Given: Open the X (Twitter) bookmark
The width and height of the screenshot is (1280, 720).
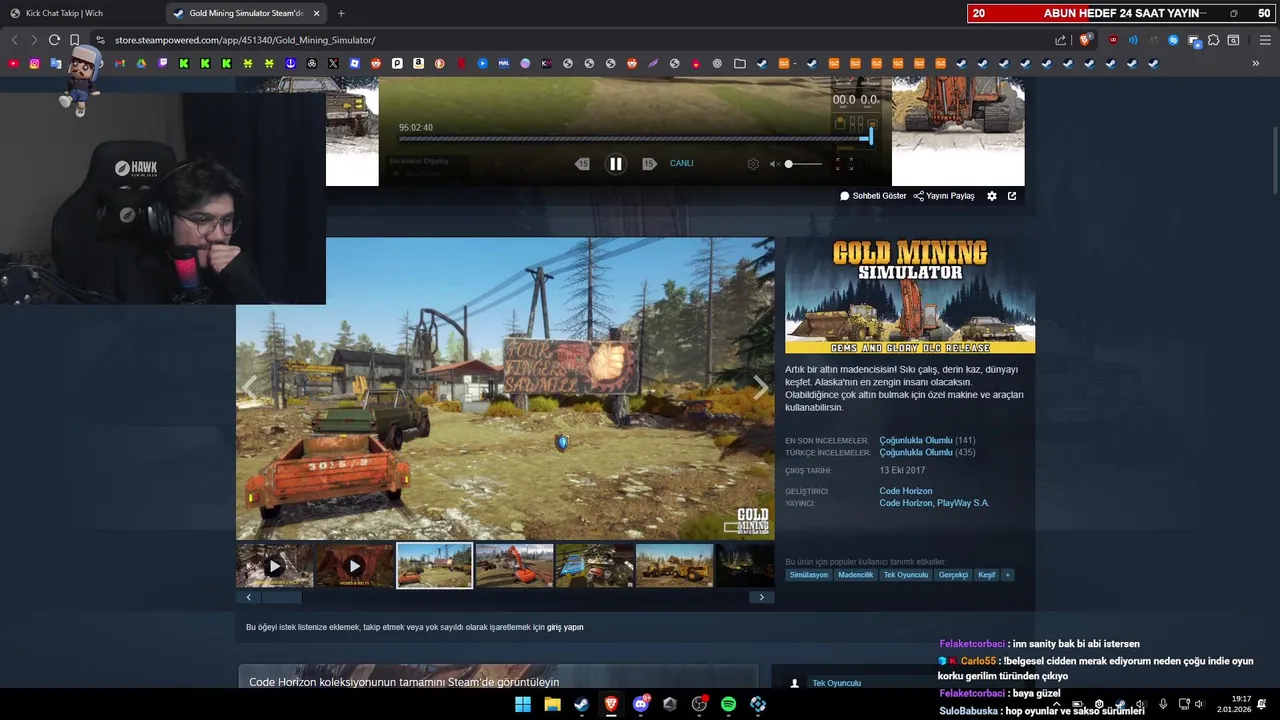Looking at the screenshot, I should coord(333,63).
